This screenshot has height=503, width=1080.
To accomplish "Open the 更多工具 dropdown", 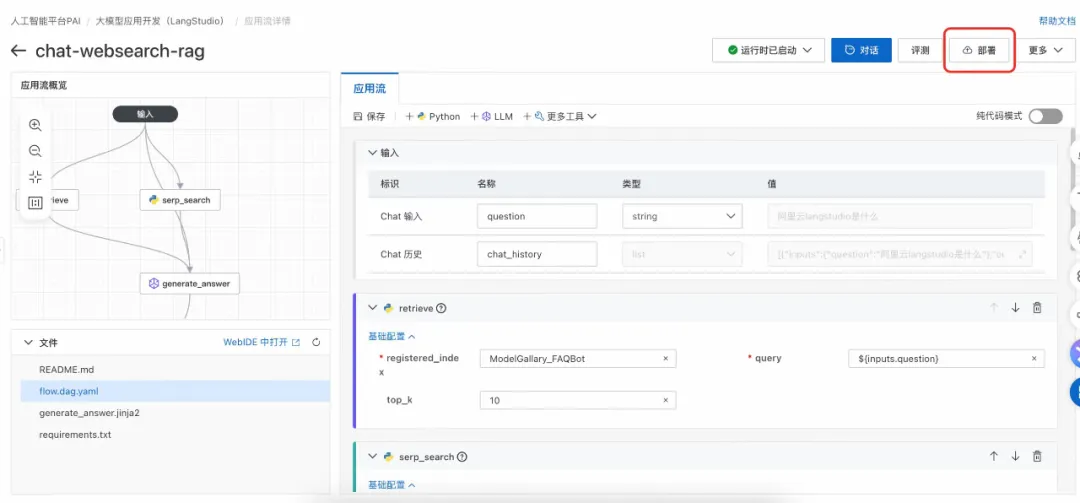I will tap(560, 116).
